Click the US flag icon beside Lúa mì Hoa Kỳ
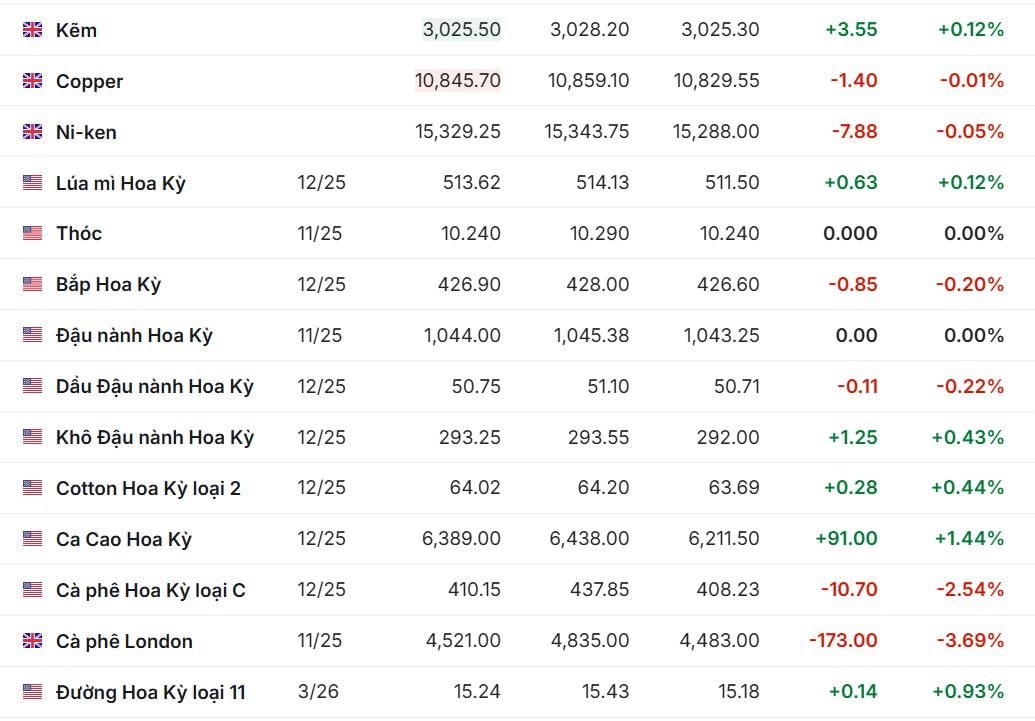The width and height of the screenshot is (1035, 721). tap(33, 183)
